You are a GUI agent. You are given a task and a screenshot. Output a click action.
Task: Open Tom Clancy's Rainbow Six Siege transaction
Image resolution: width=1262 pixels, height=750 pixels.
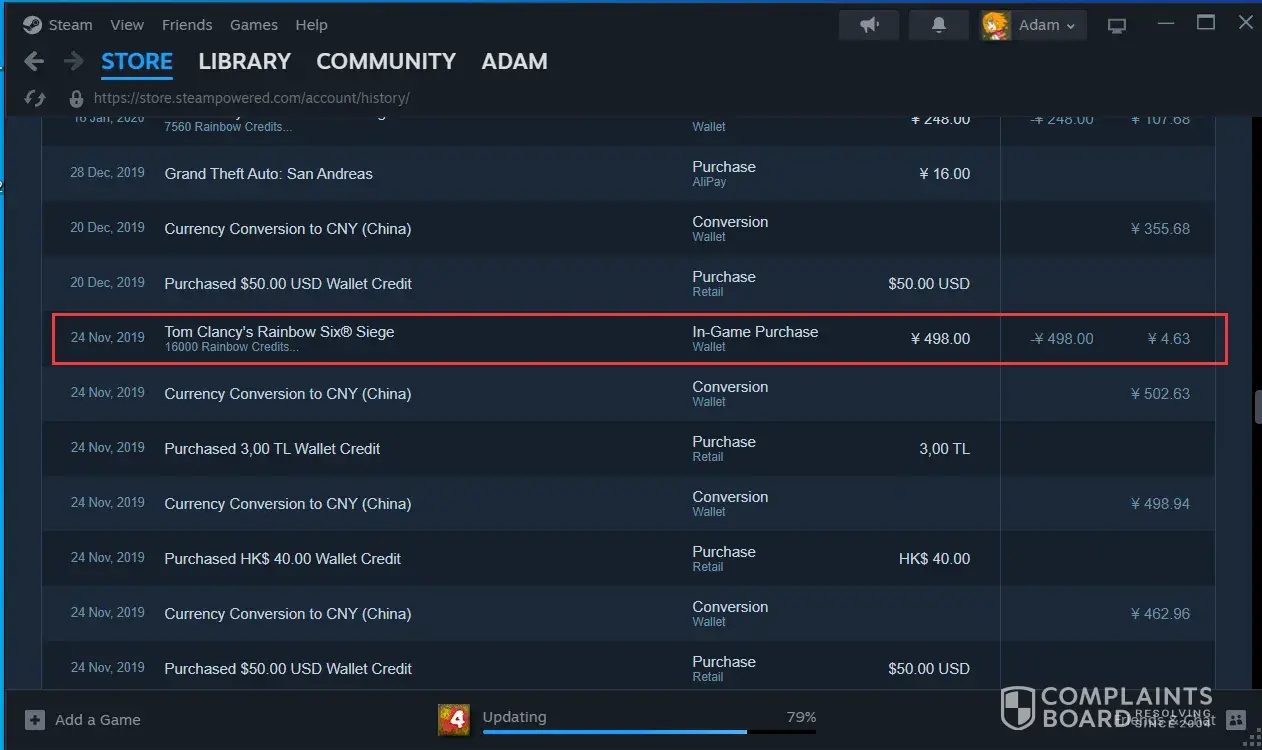[x=279, y=332]
